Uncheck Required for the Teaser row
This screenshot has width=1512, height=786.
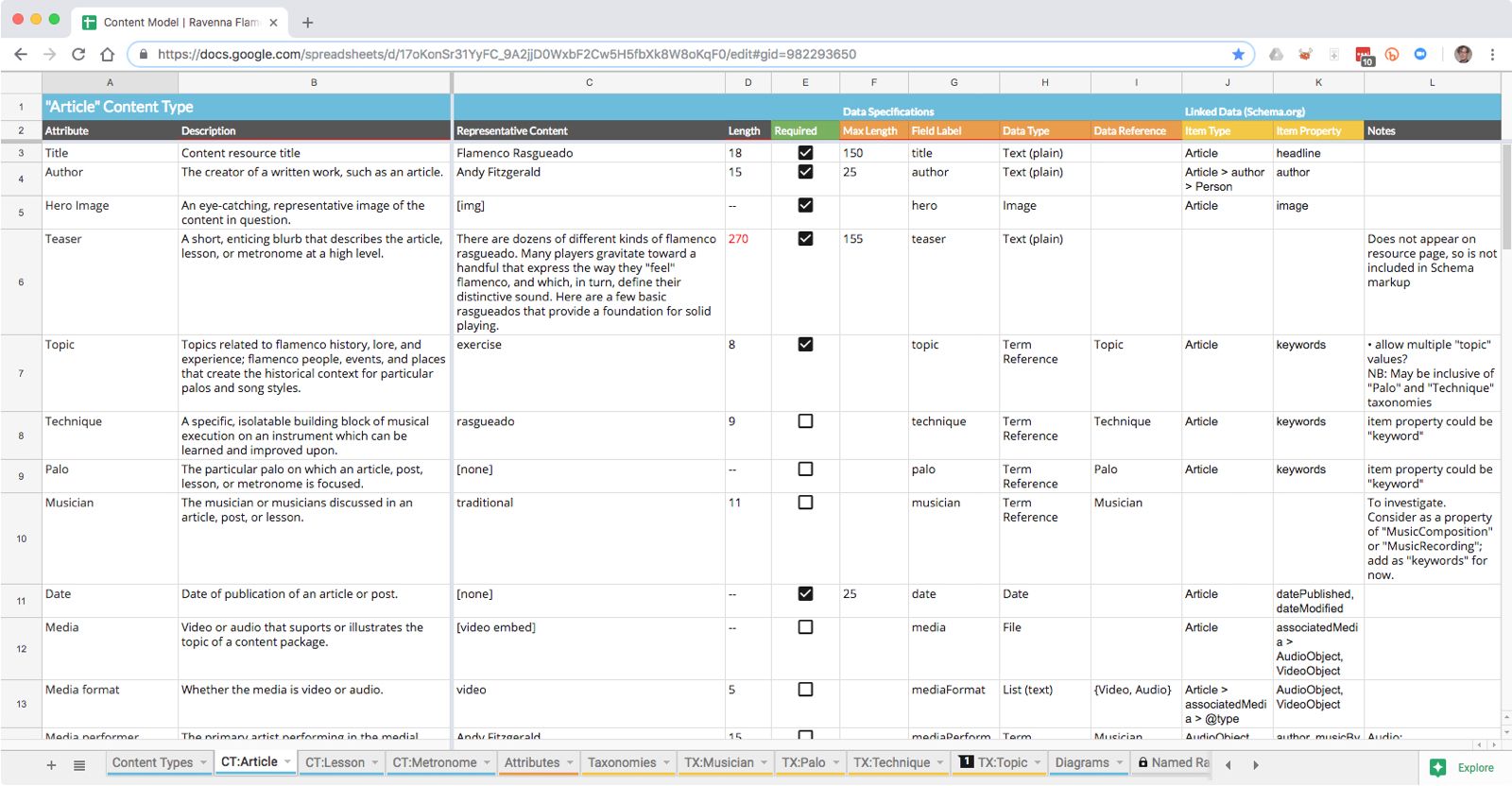tap(805, 239)
